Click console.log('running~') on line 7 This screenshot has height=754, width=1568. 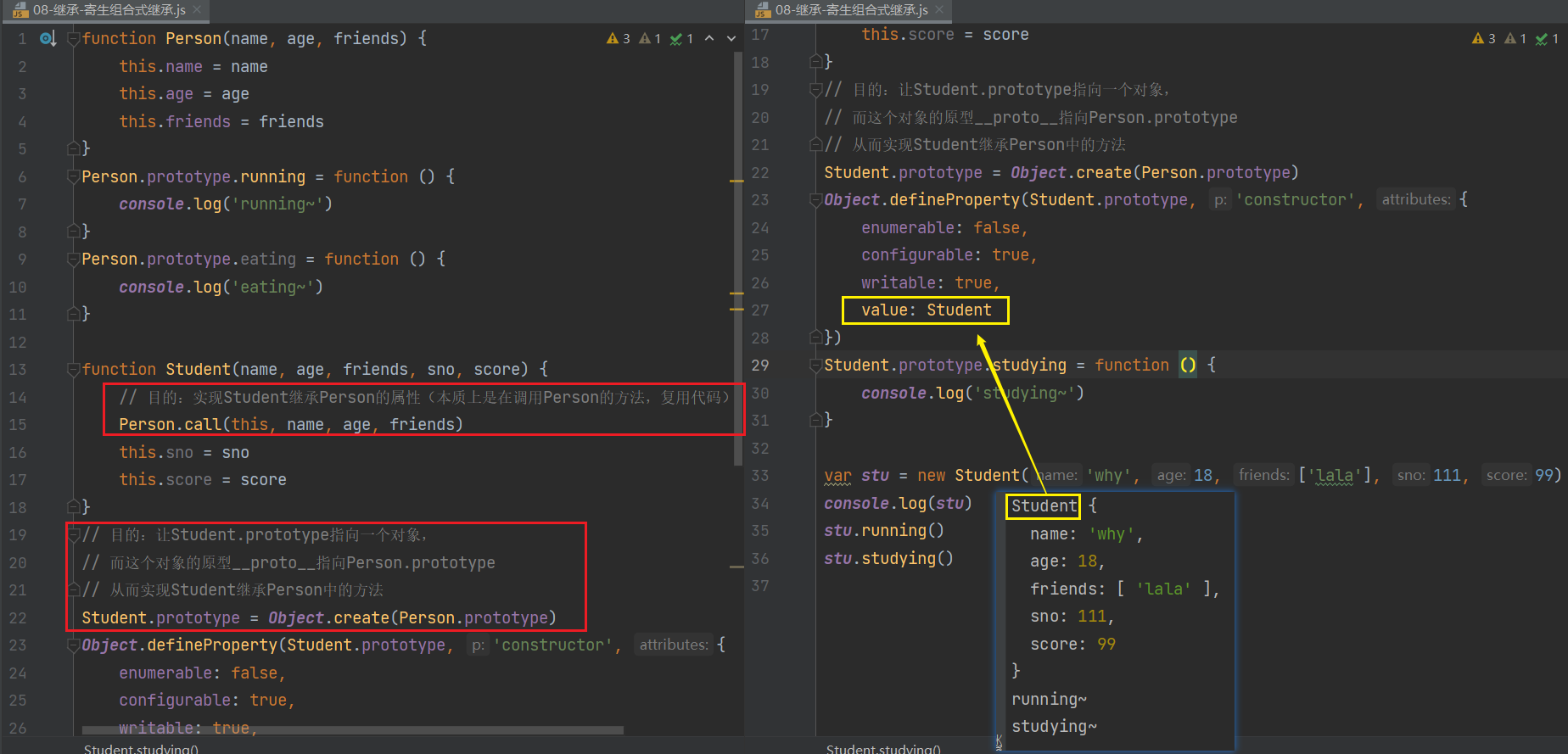point(226,204)
